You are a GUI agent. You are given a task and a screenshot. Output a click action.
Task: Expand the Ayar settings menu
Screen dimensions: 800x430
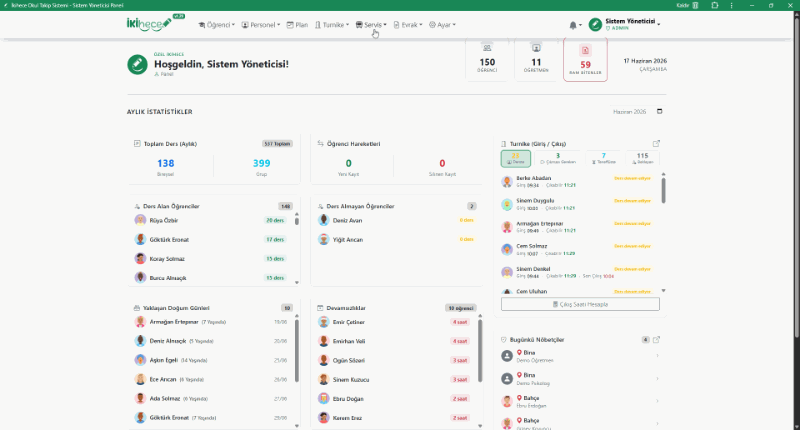point(442,24)
